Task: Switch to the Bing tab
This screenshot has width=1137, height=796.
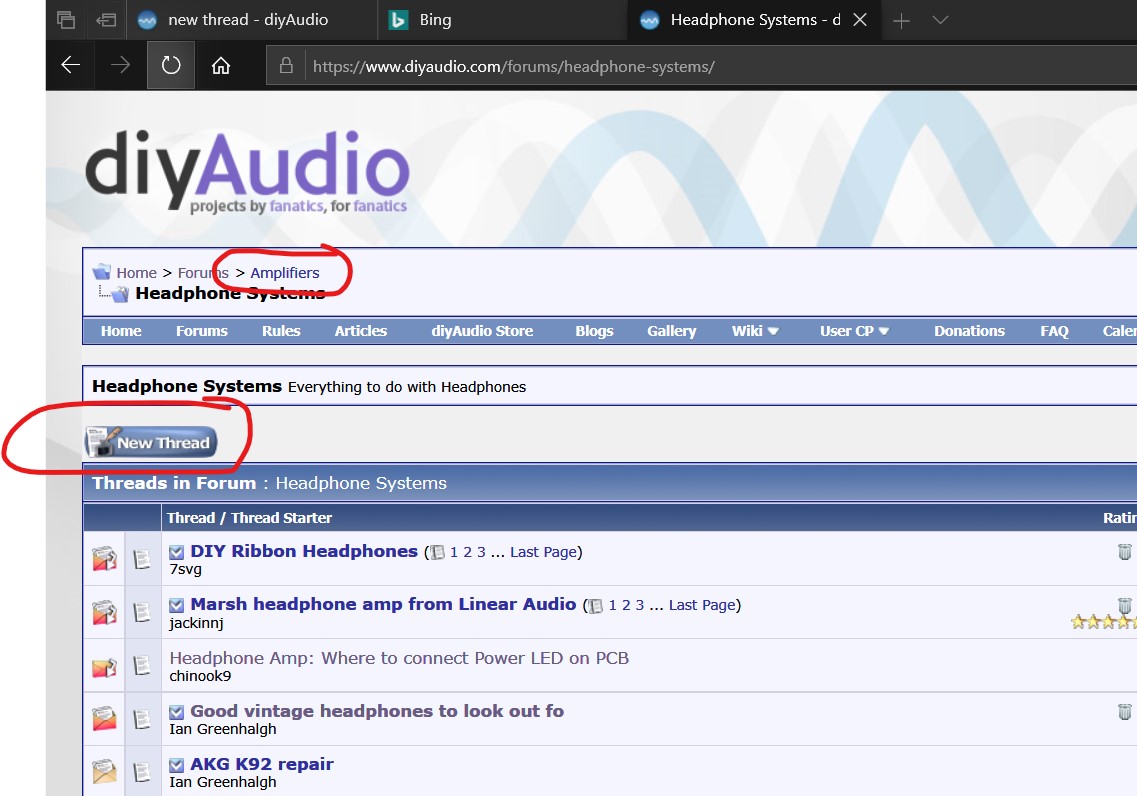Action: pos(502,20)
